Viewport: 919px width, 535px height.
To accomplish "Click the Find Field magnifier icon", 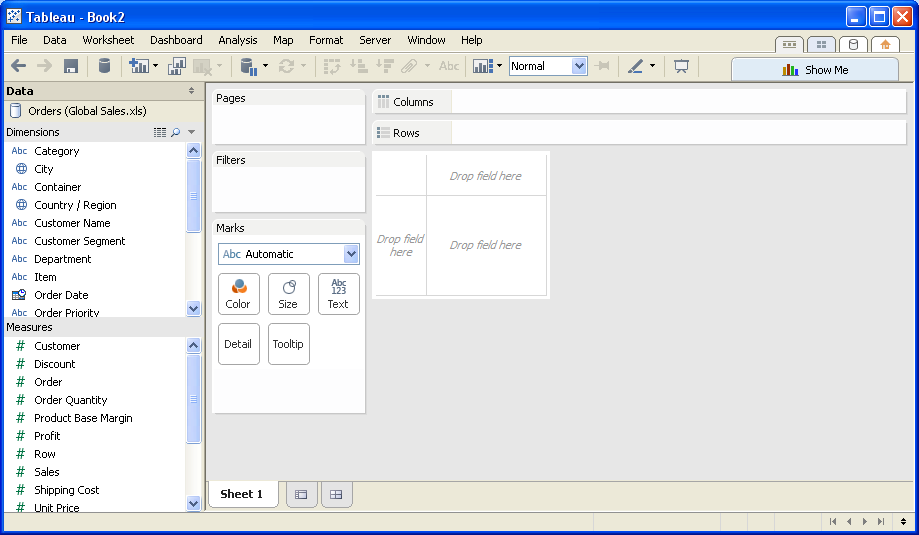I will (x=175, y=132).
